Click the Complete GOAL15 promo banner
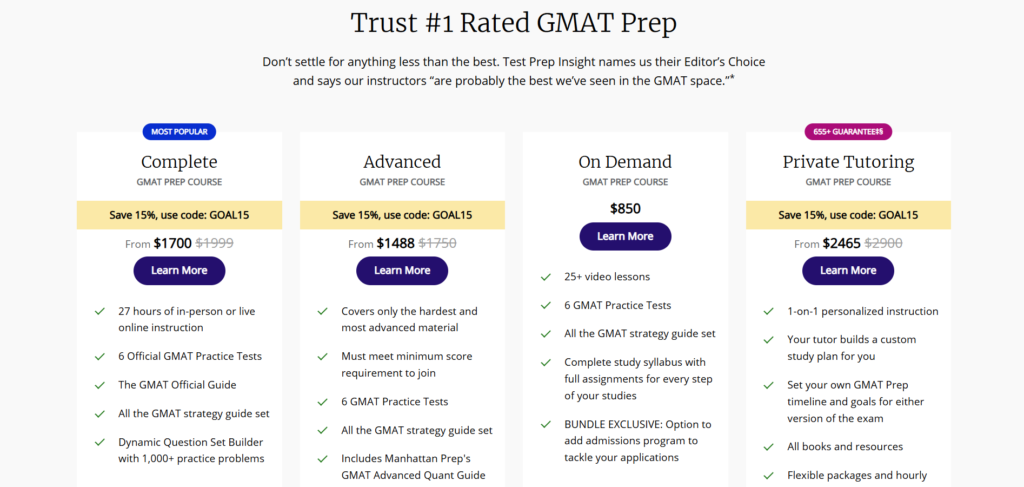This screenshot has width=1024, height=487. tap(179, 215)
